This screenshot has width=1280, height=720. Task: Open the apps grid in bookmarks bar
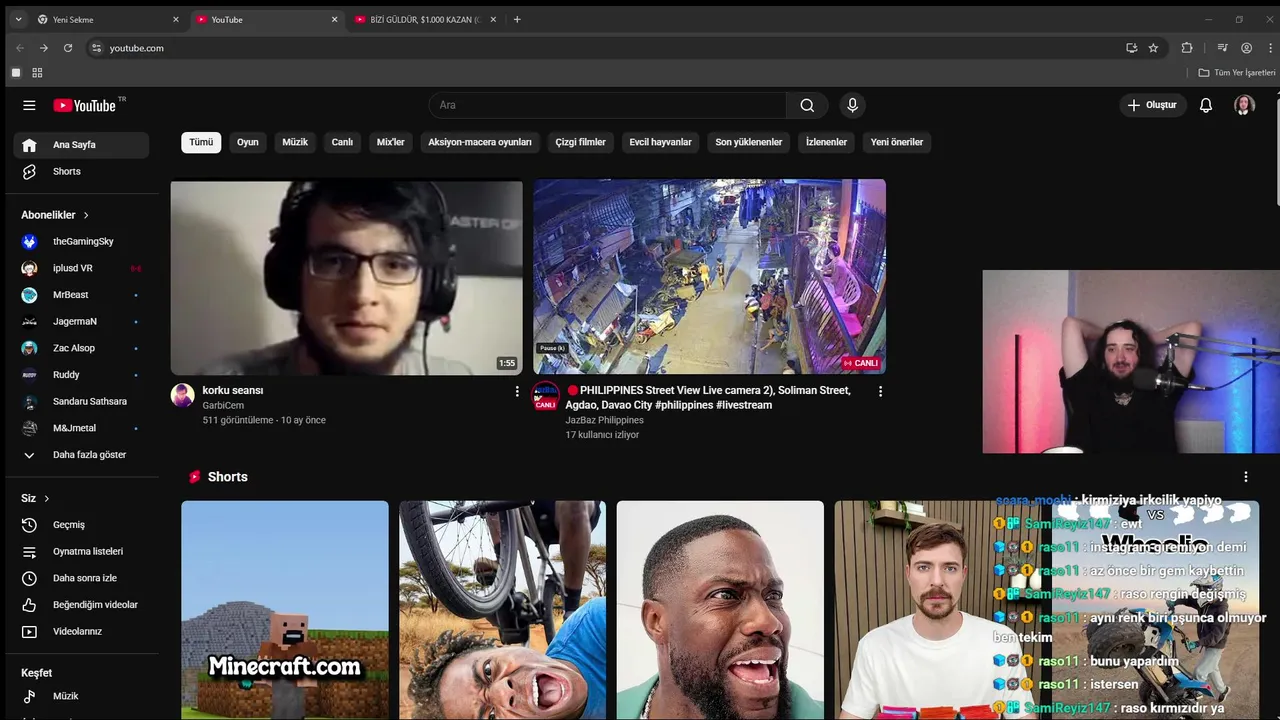(37, 73)
